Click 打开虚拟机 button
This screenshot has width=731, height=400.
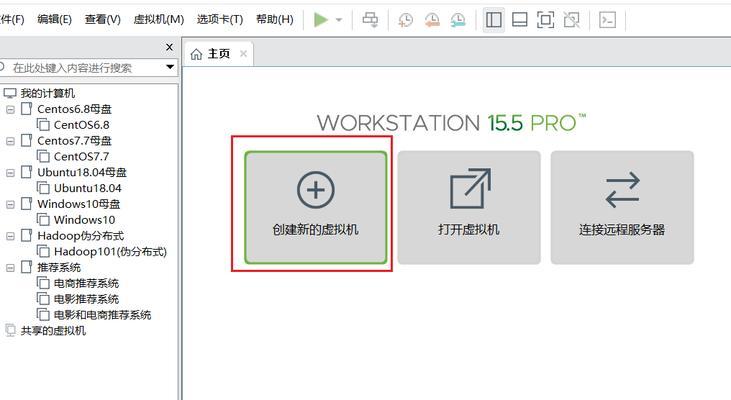click(x=469, y=207)
